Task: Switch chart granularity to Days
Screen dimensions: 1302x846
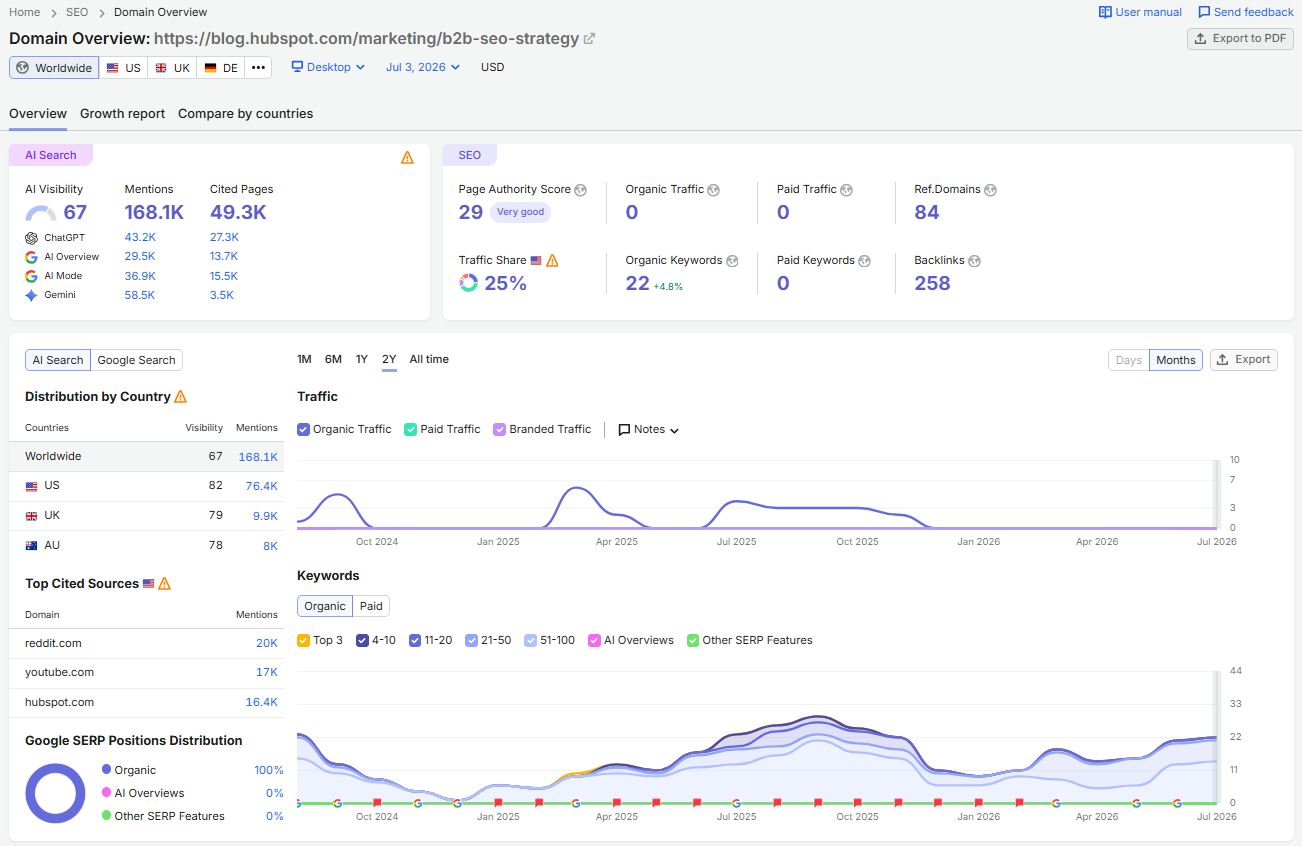Action: tap(1128, 360)
